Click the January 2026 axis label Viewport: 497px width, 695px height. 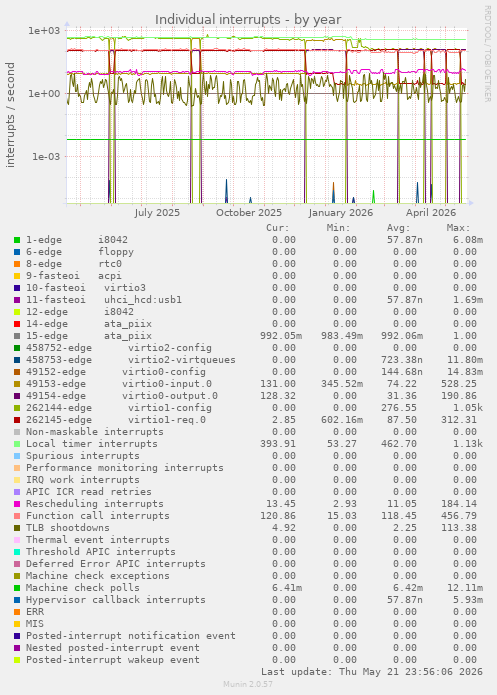coord(340,213)
